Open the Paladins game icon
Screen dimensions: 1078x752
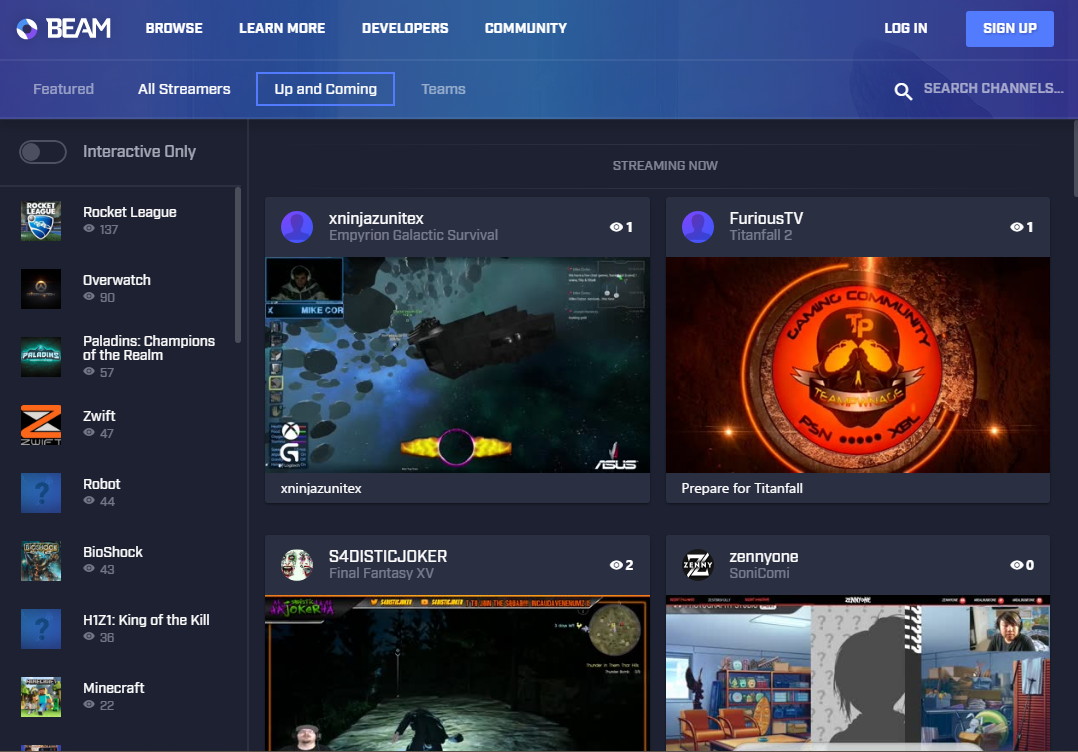click(41, 357)
